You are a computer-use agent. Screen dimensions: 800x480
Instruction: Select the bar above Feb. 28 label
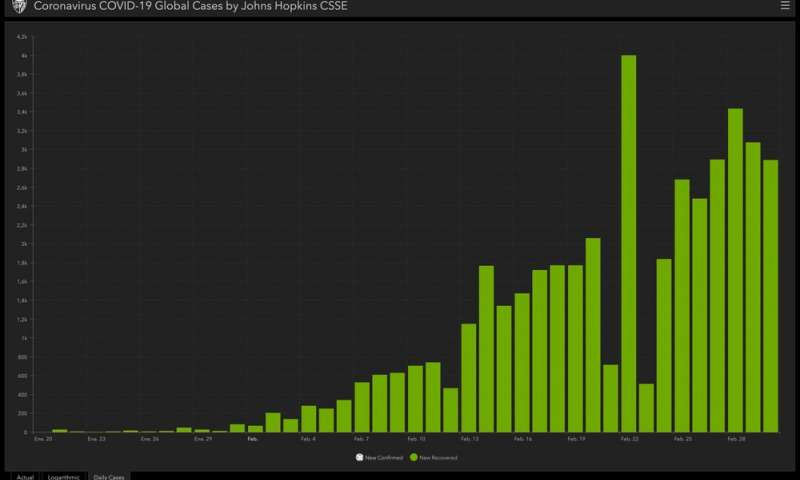[x=735, y=270]
